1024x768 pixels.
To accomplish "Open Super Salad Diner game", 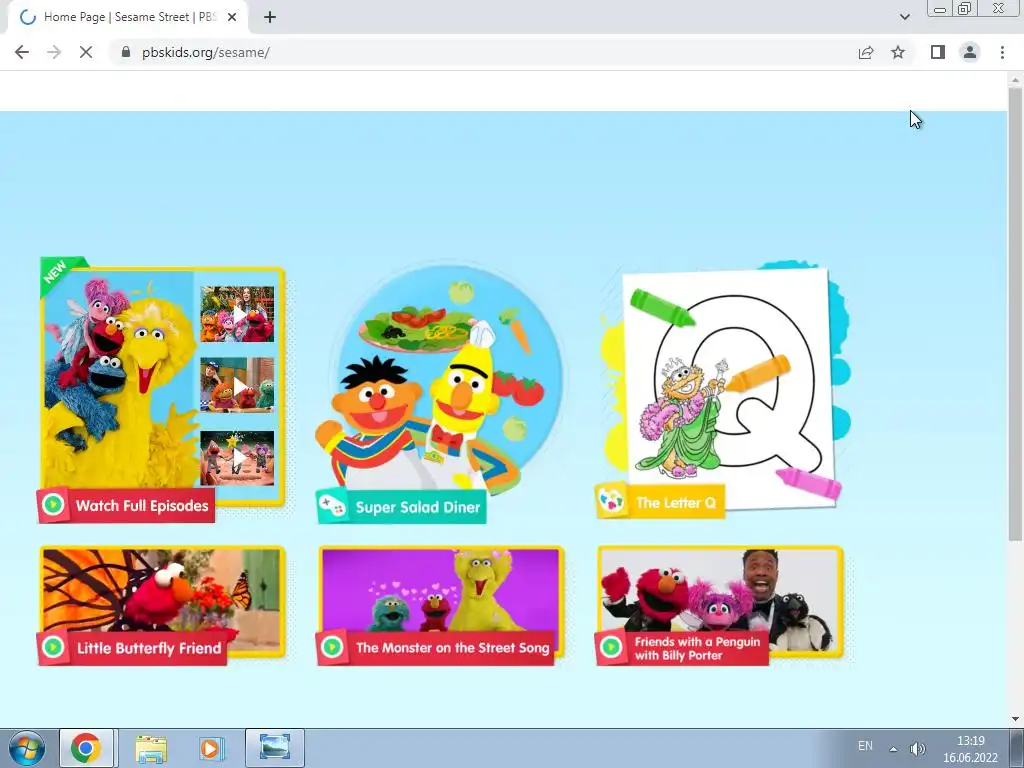I will click(418, 507).
